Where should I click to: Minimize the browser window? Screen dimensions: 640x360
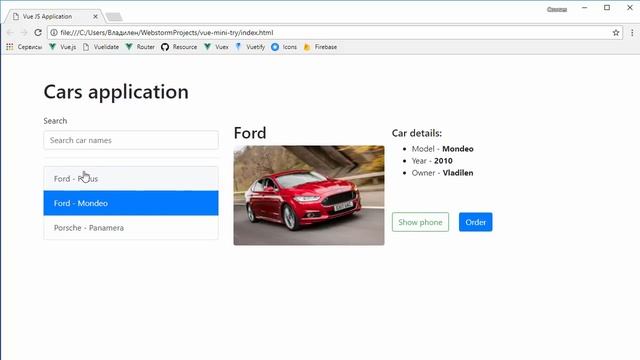pos(584,8)
